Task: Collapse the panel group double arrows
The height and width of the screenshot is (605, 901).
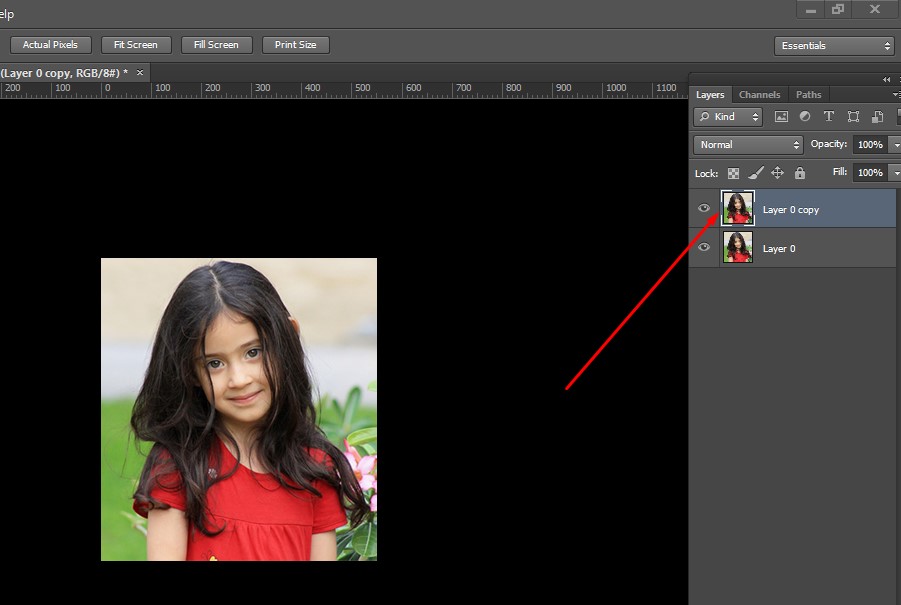Action: point(886,79)
